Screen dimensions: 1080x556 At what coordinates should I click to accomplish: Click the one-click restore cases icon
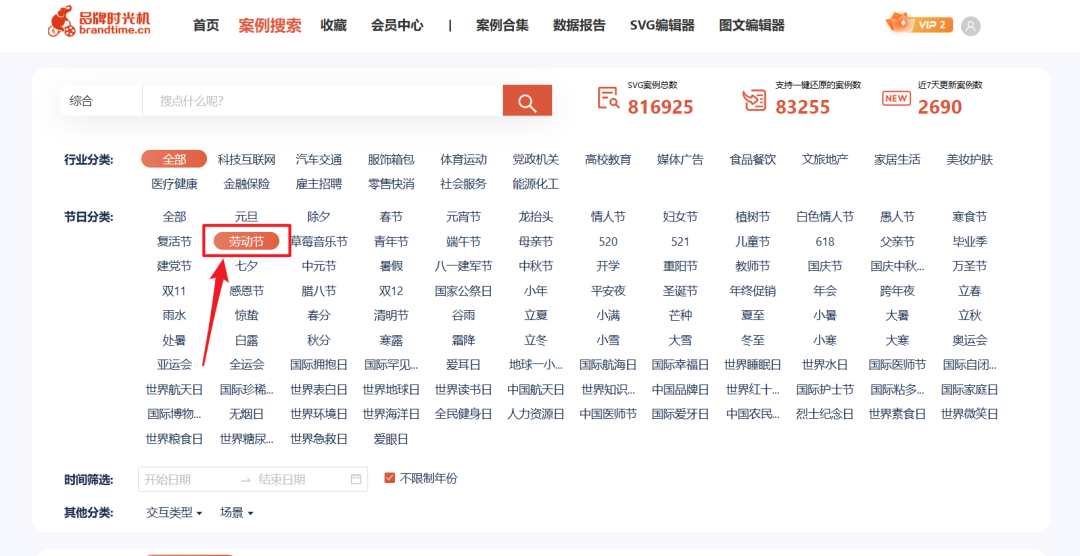754,101
